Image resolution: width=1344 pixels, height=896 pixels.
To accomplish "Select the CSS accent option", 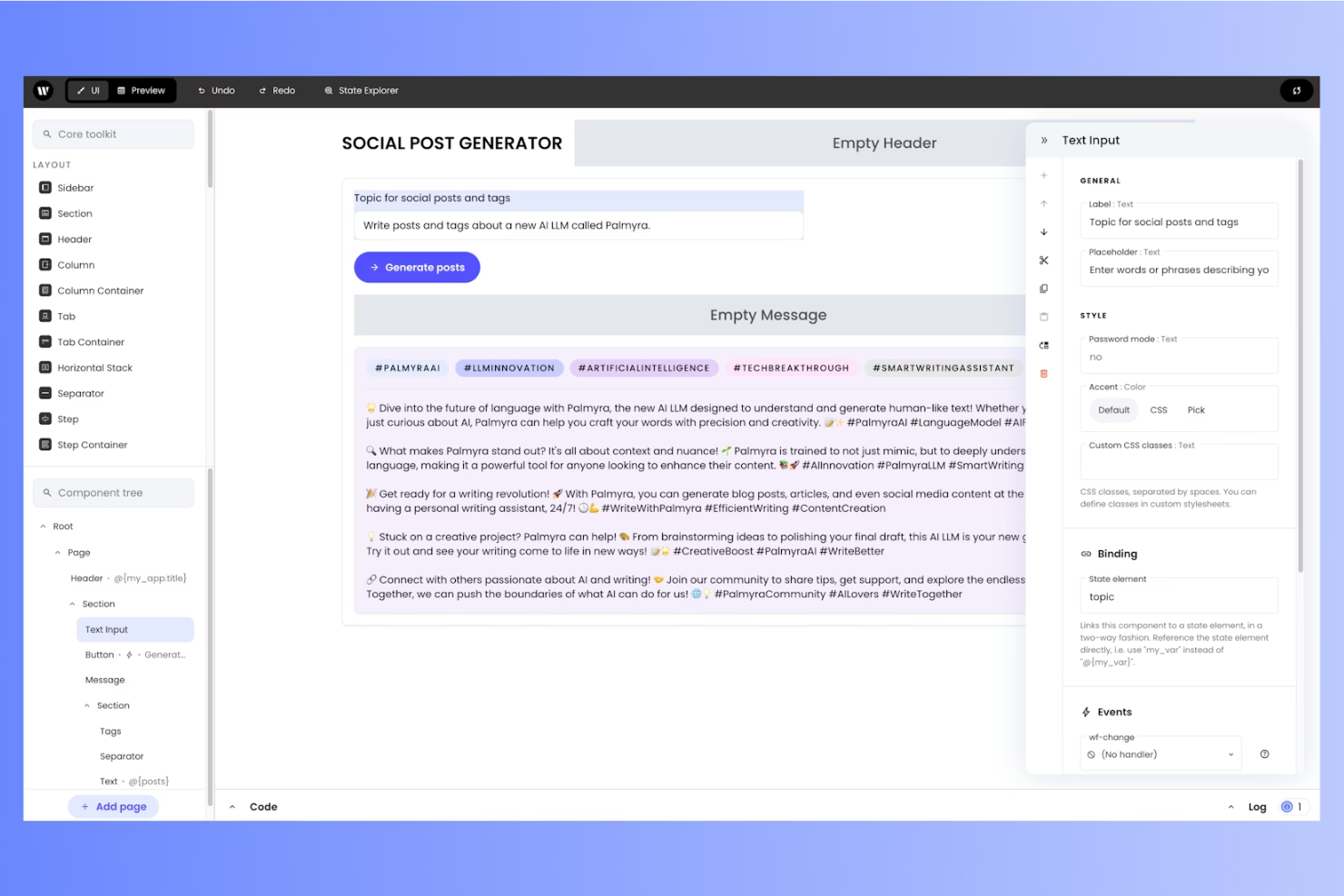I will click(1158, 409).
